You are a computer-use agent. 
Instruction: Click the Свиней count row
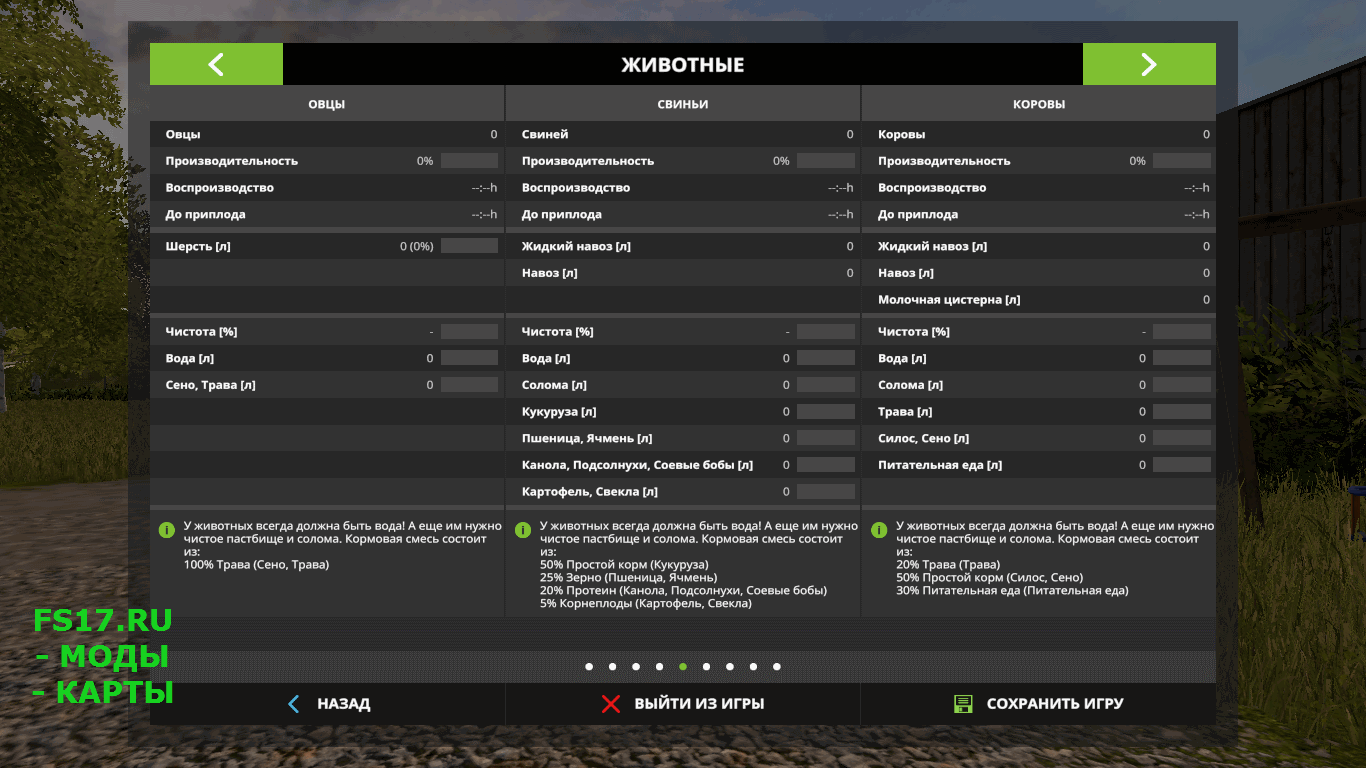(x=683, y=134)
